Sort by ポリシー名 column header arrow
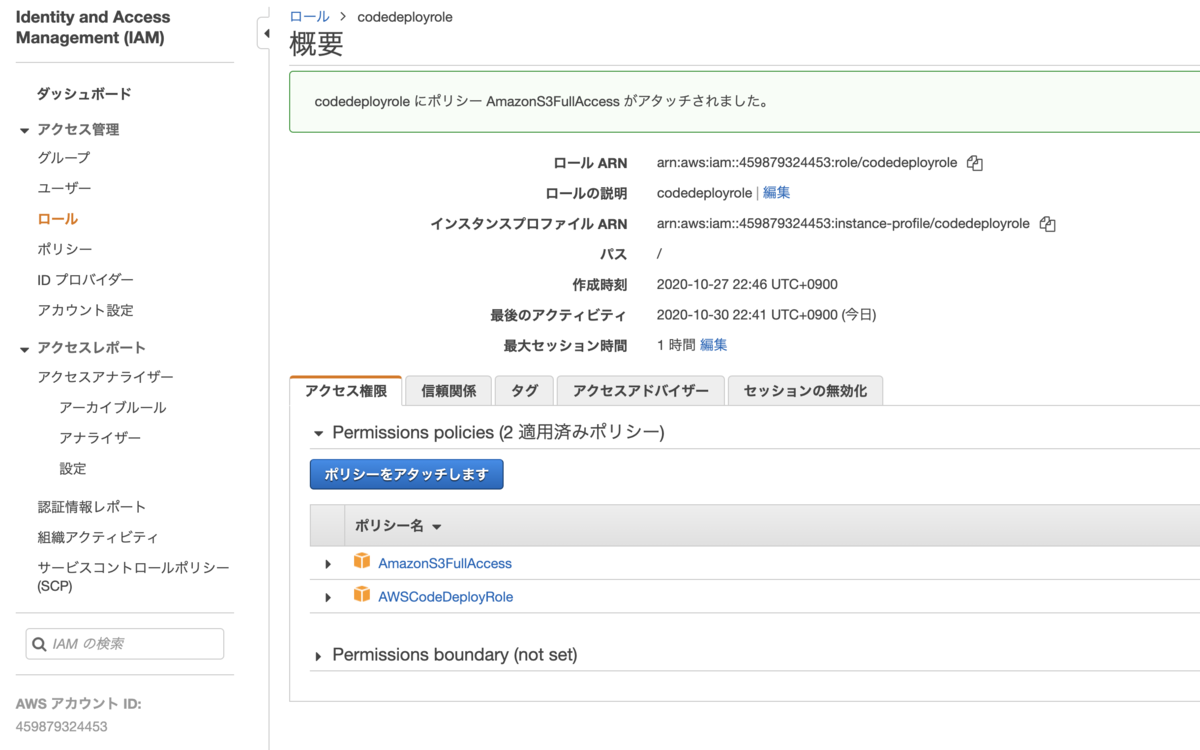Viewport: 1200px width, 750px height. [436, 527]
